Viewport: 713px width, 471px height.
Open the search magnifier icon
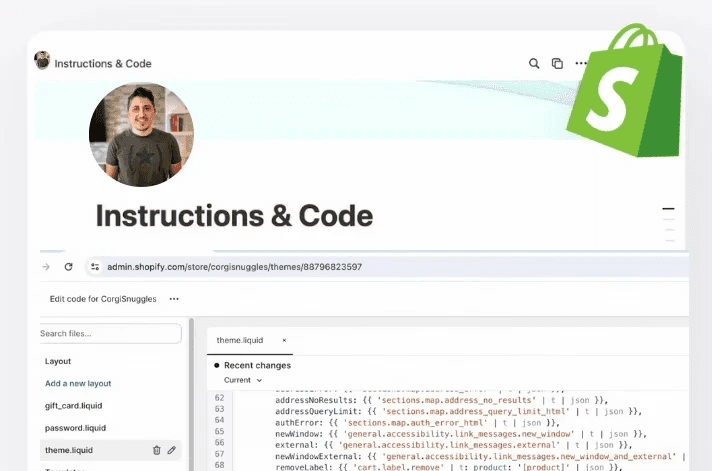coord(534,64)
